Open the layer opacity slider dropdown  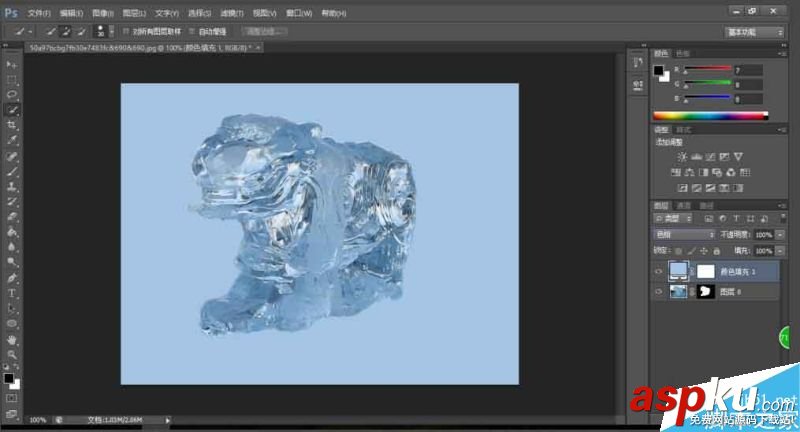tap(780, 235)
